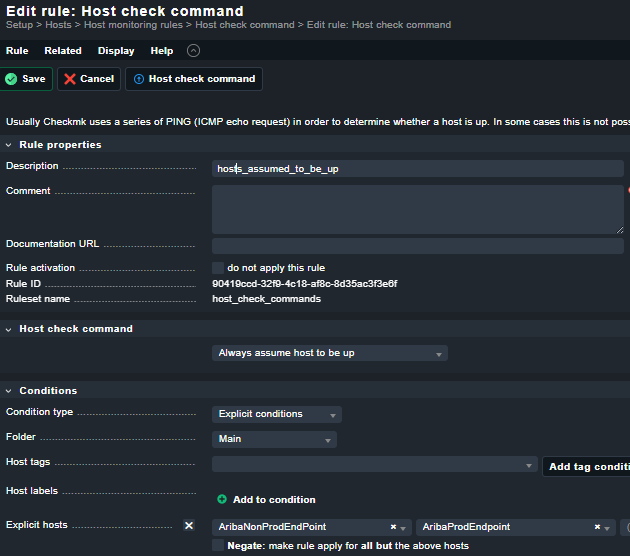Open the Condition type dropdown
Image resolution: width=630 pixels, height=556 pixels.
click(x=276, y=414)
